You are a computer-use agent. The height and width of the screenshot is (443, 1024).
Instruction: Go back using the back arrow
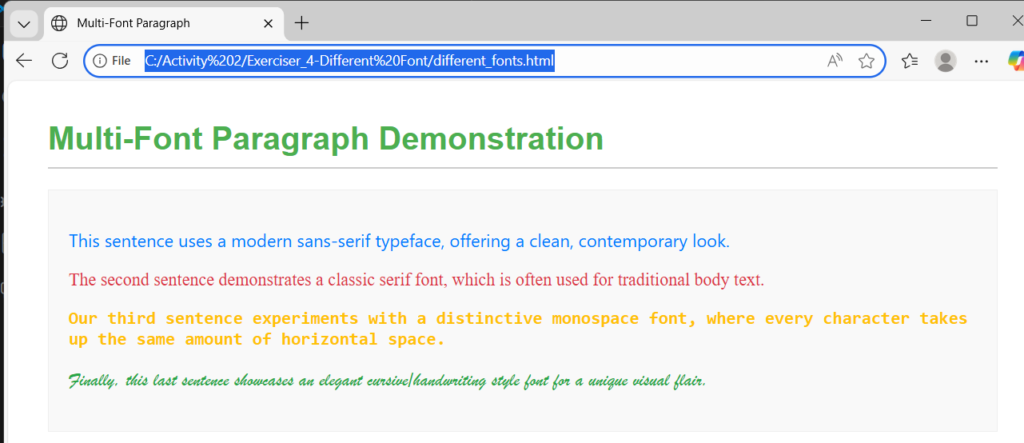[x=24, y=61]
